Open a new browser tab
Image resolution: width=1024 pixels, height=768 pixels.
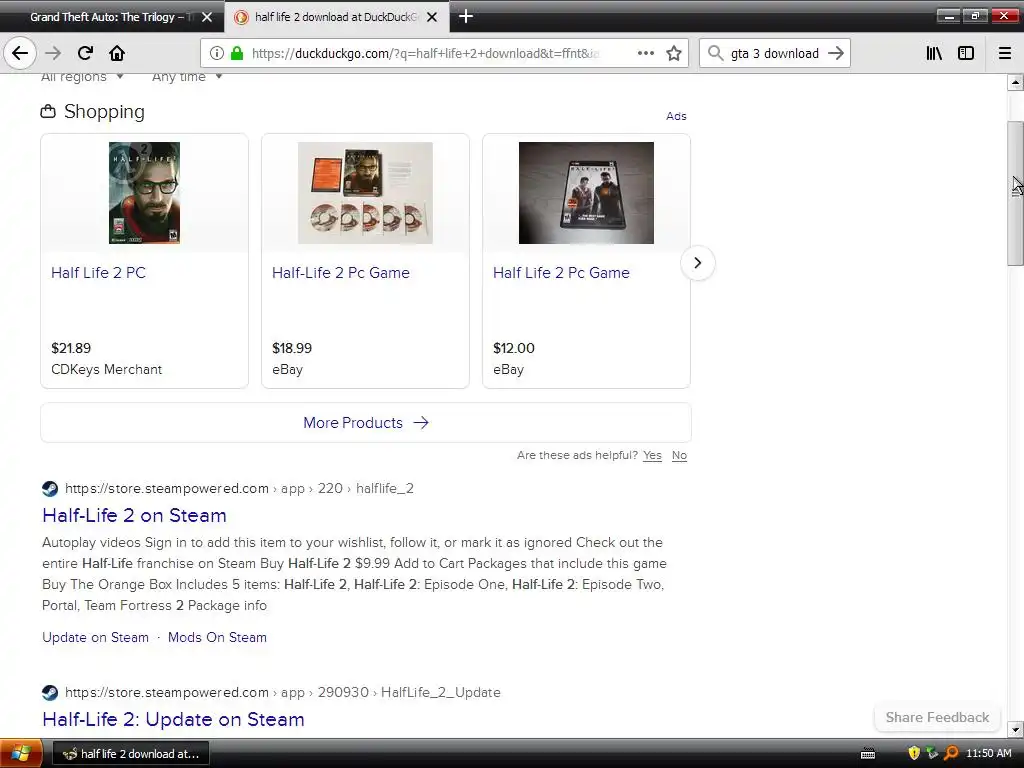466,16
